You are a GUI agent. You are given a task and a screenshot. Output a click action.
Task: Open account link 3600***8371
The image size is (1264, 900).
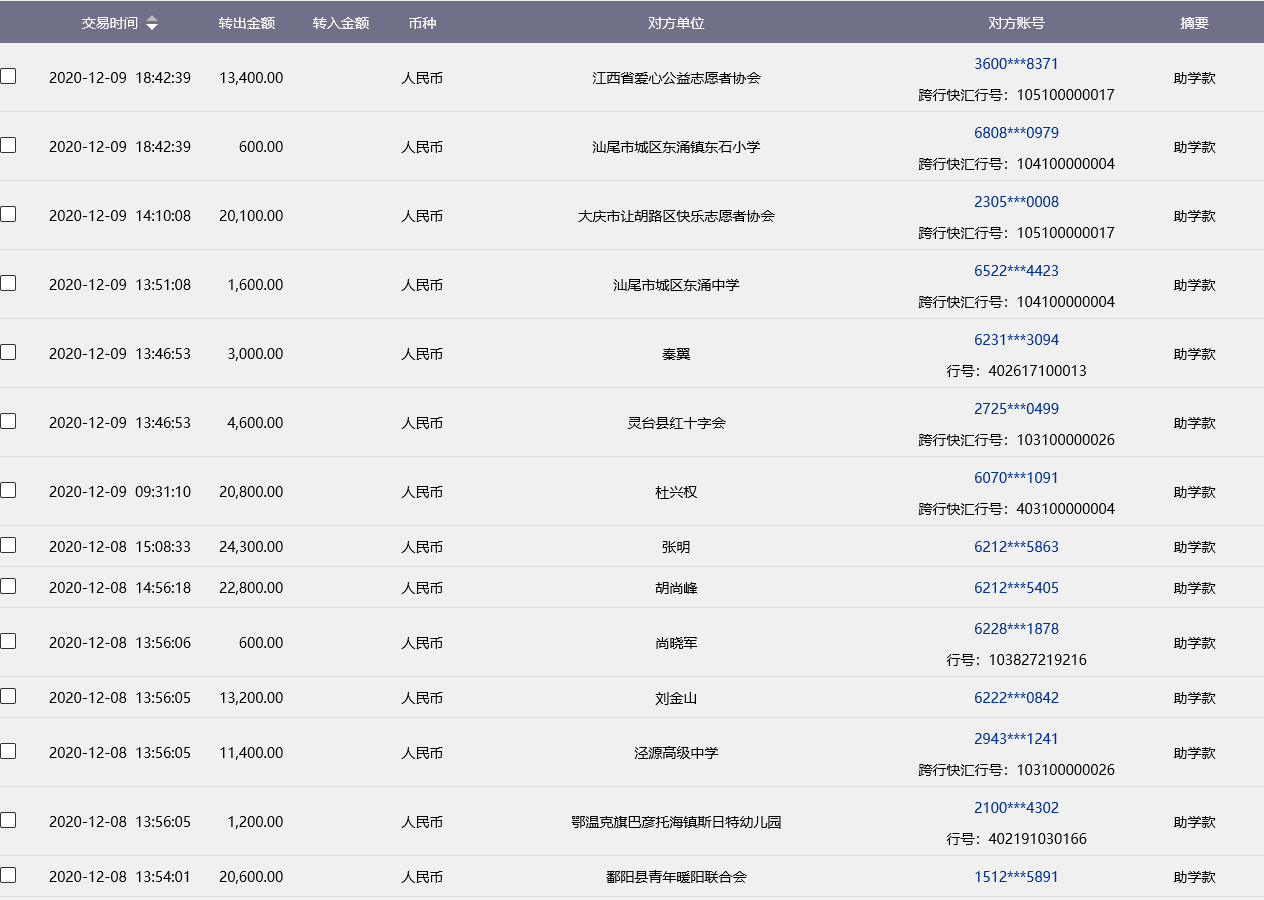coord(1016,64)
